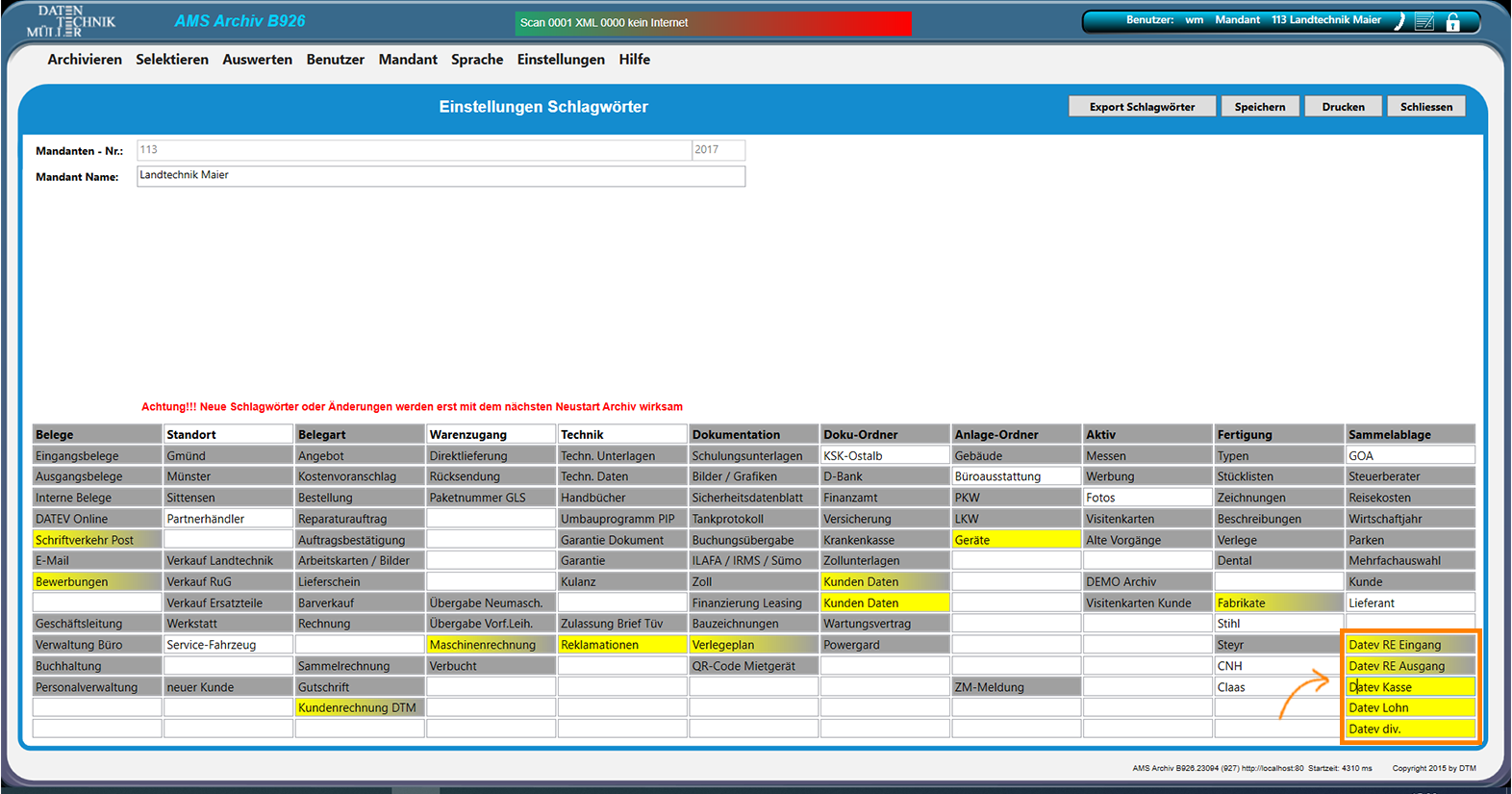
Task: Click the Kundenrechnung DTM cell
Action: pyautogui.click(x=359, y=707)
